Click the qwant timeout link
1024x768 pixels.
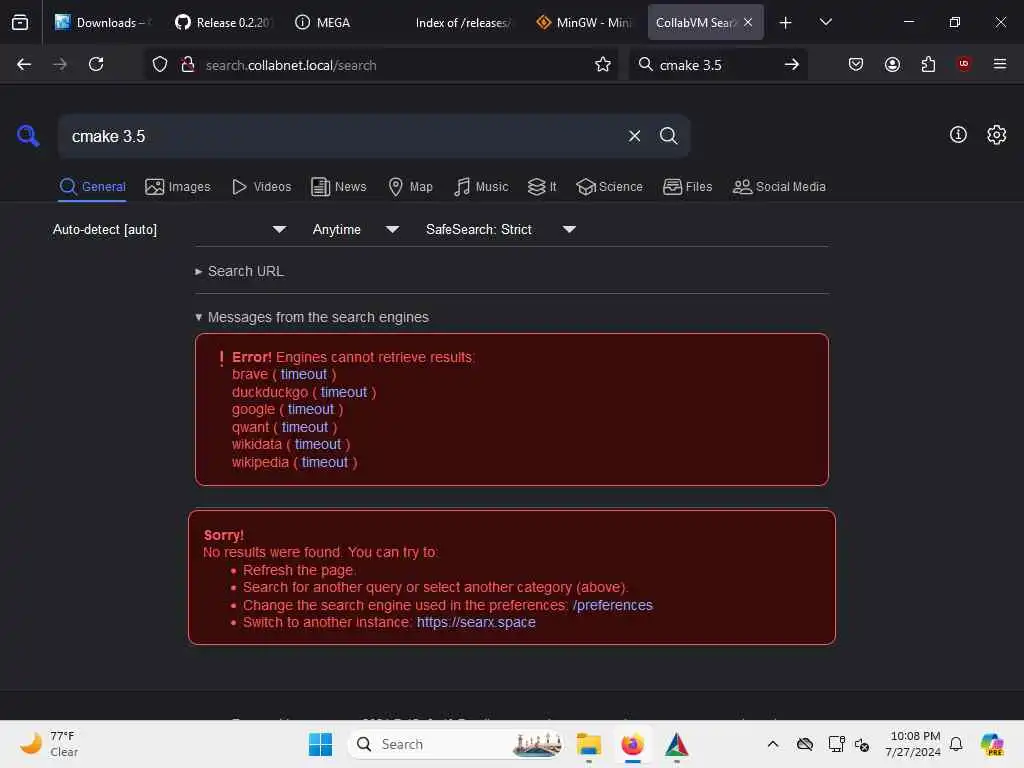[305, 427]
